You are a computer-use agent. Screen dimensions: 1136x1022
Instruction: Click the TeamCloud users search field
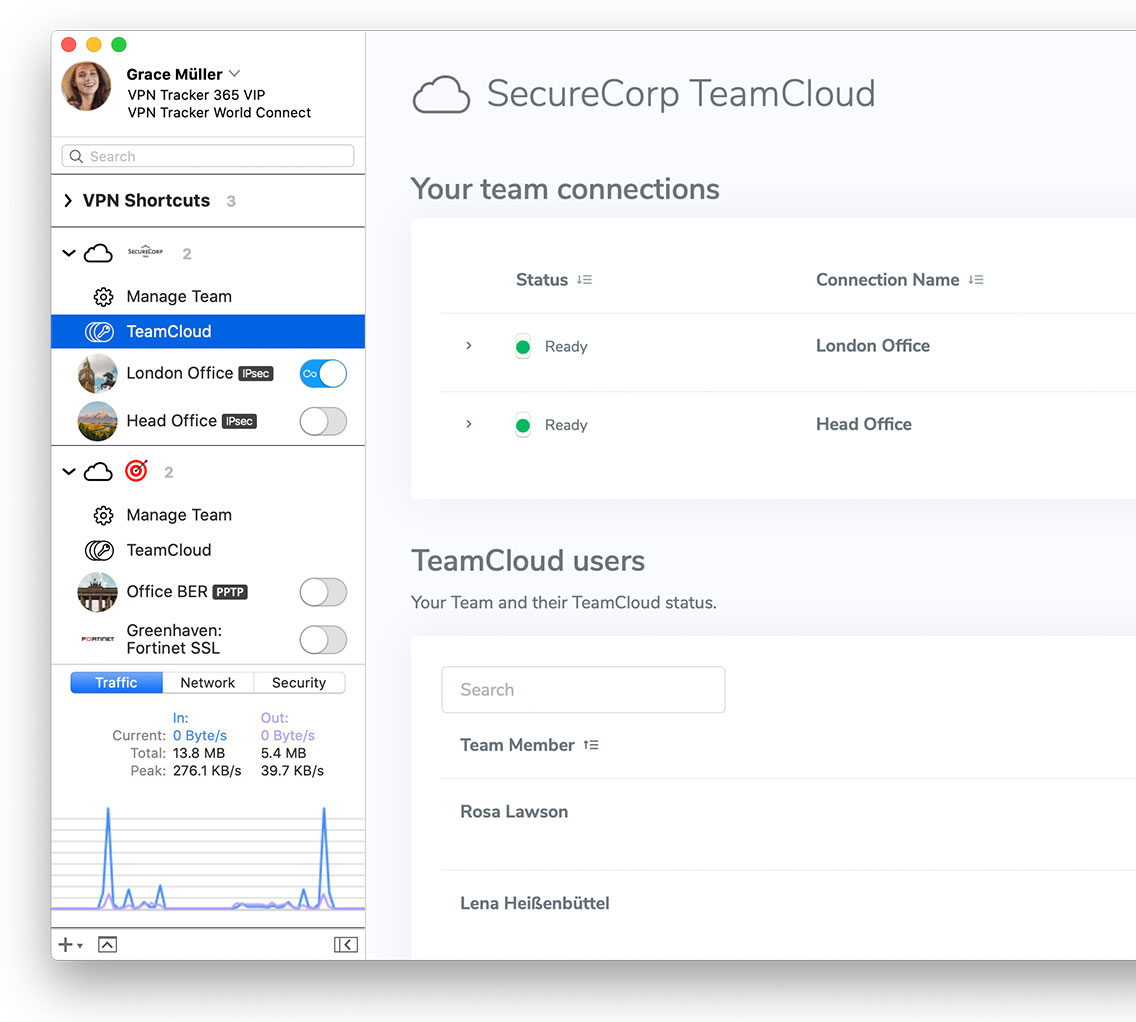583,690
